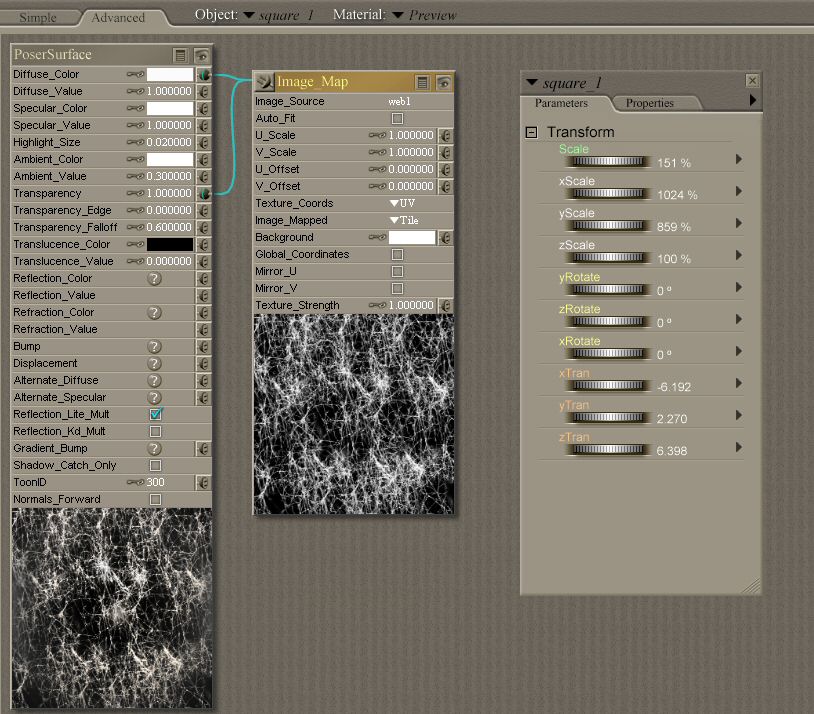This screenshot has height=714, width=814.
Task: Collapse the Transform parameter group
Action: pos(532,132)
